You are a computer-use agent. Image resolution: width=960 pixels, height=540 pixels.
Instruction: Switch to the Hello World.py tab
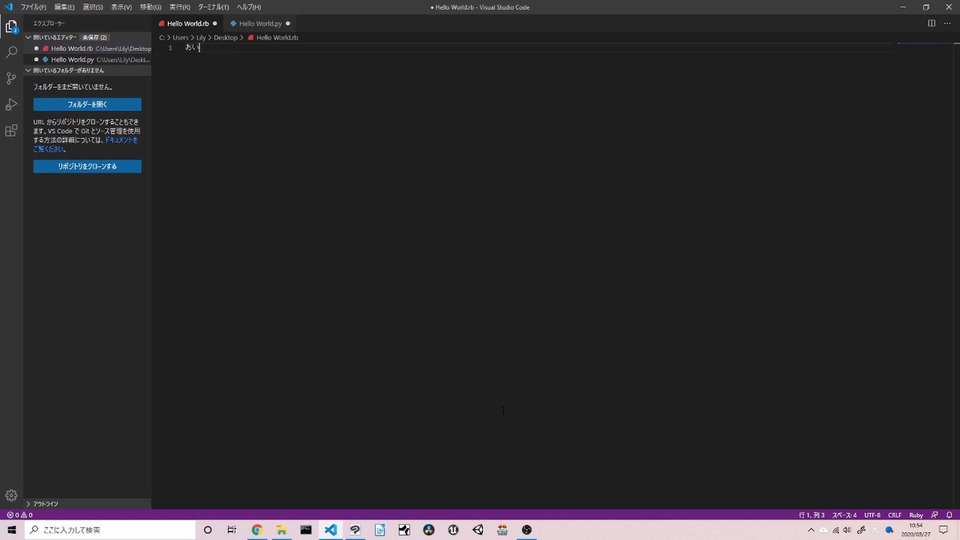pos(260,23)
